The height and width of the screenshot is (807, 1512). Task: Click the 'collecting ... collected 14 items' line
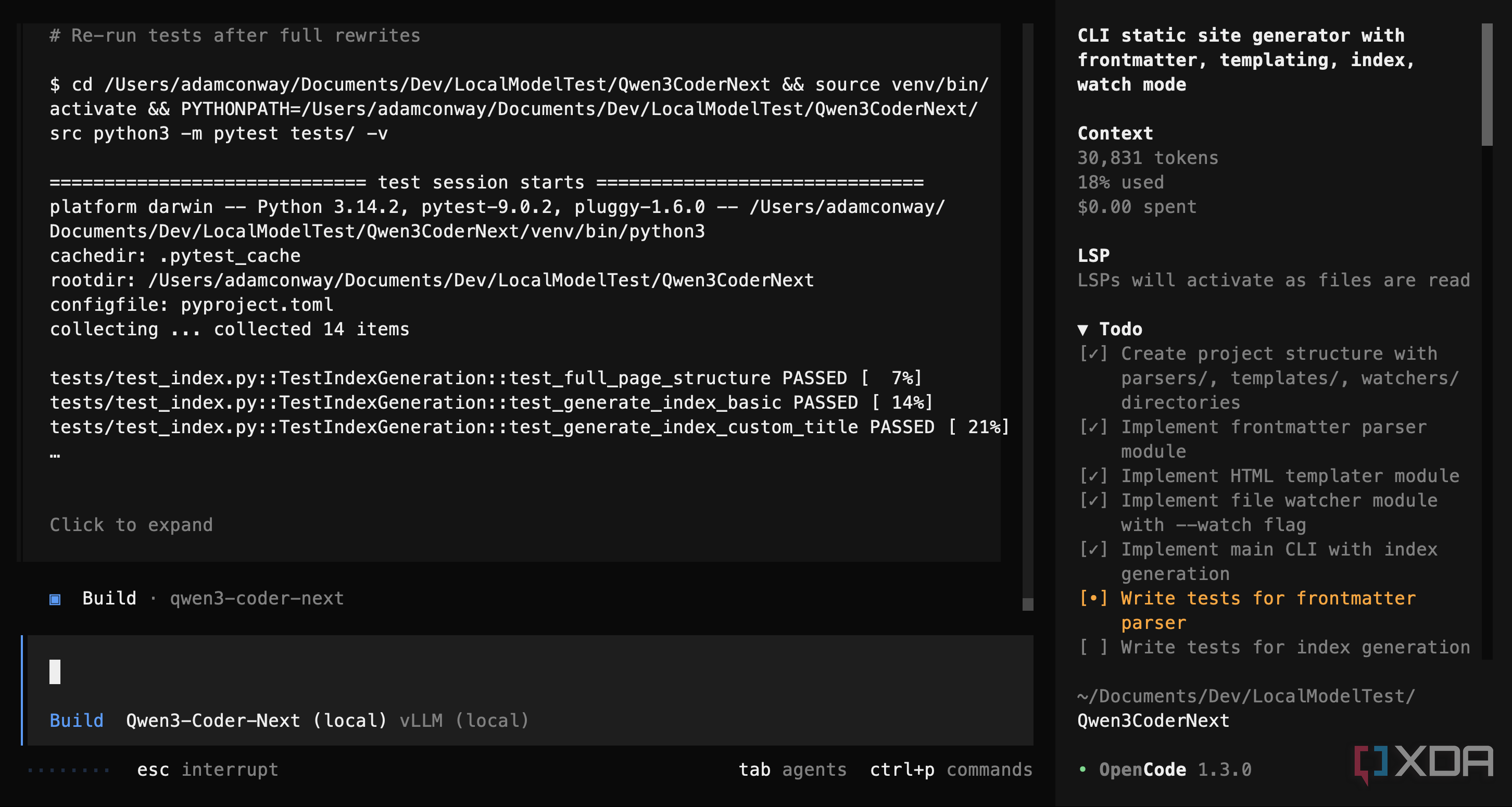coord(230,329)
